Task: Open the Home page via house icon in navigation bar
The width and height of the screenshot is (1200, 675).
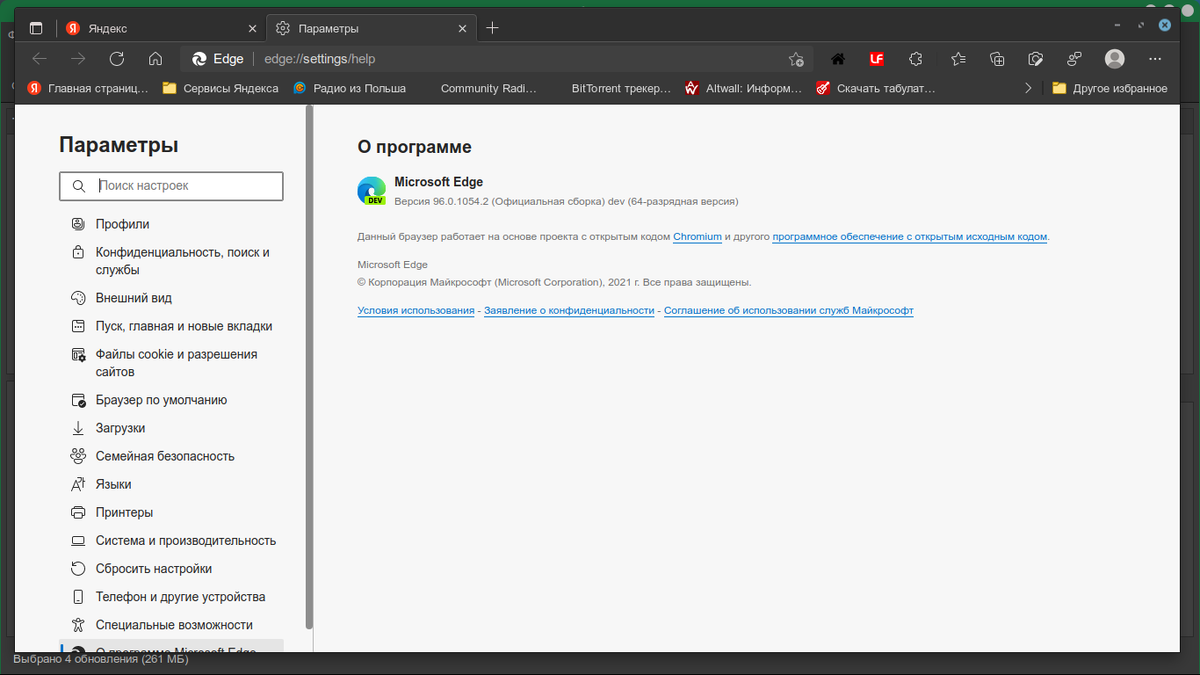Action: pyautogui.click(x=155, y=59)
